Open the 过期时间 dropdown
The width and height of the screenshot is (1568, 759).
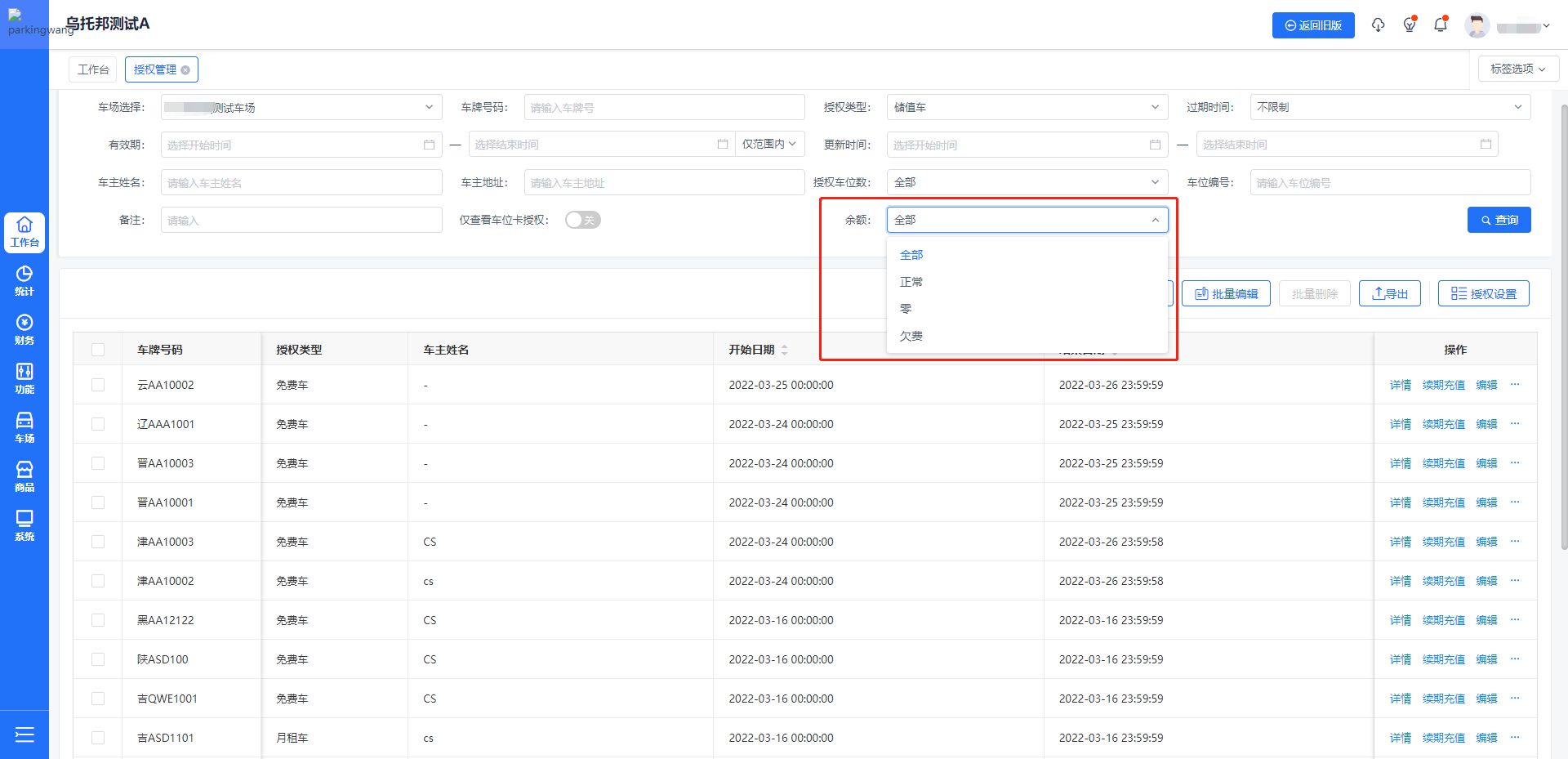[x=1389, y=107]
